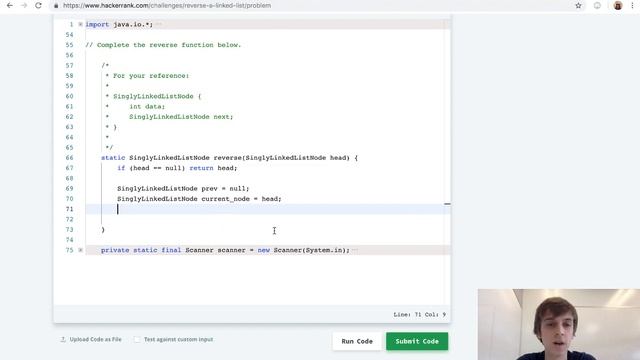Reload the HackerRank page

[38, 6]
